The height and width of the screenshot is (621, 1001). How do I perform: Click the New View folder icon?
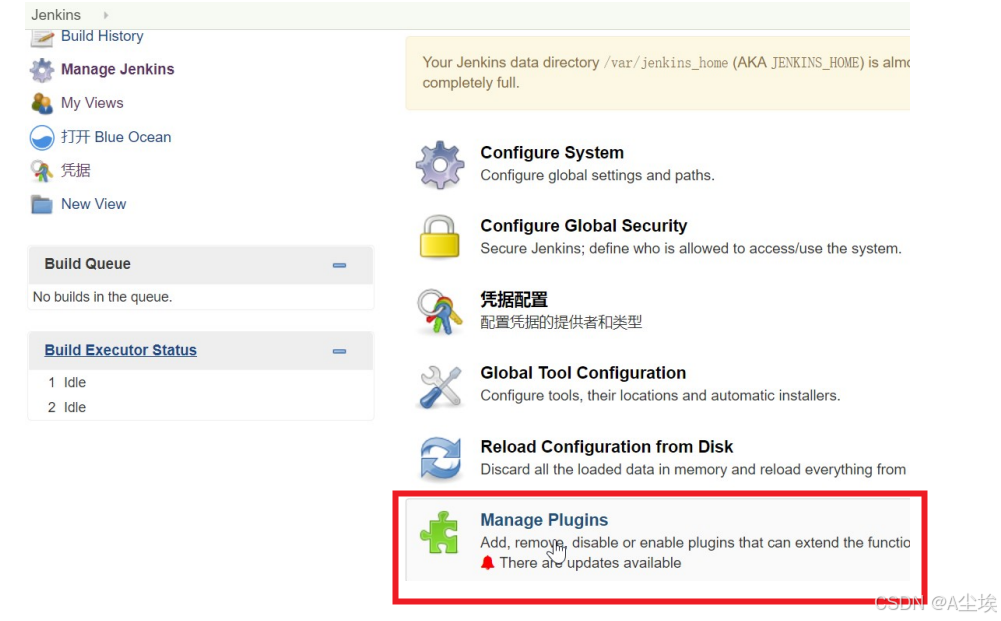coord(42,204)
